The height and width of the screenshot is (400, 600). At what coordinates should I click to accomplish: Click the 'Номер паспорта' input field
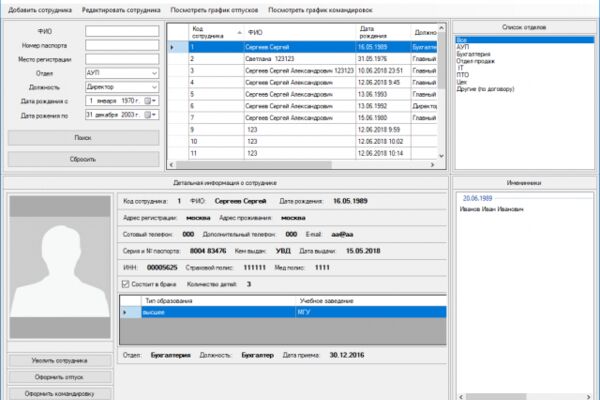[x=122, y=45]
